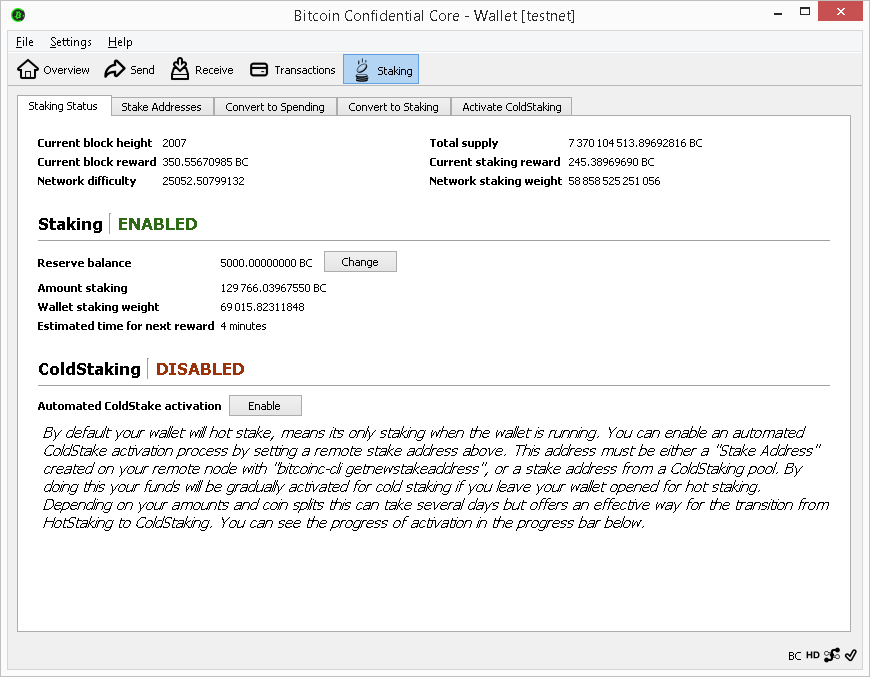Click the Reserve balance label

click(84, 263)
